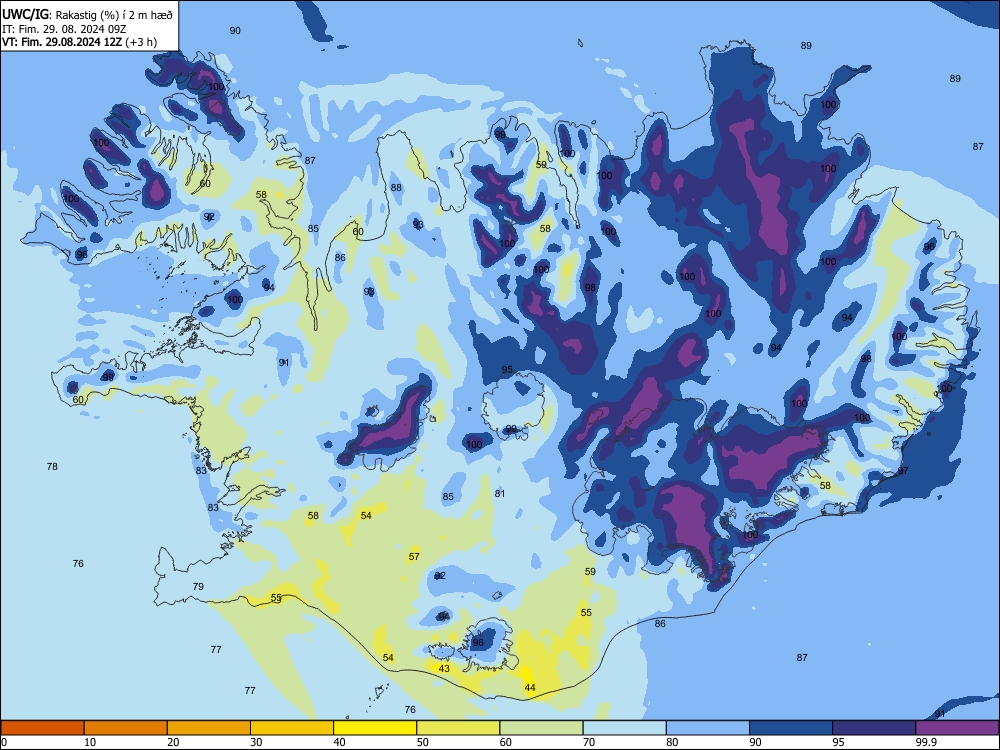1000x750 pixels.
Task: Select the 50–60 pale yellow legend swatch
Action: pos(458,728)
